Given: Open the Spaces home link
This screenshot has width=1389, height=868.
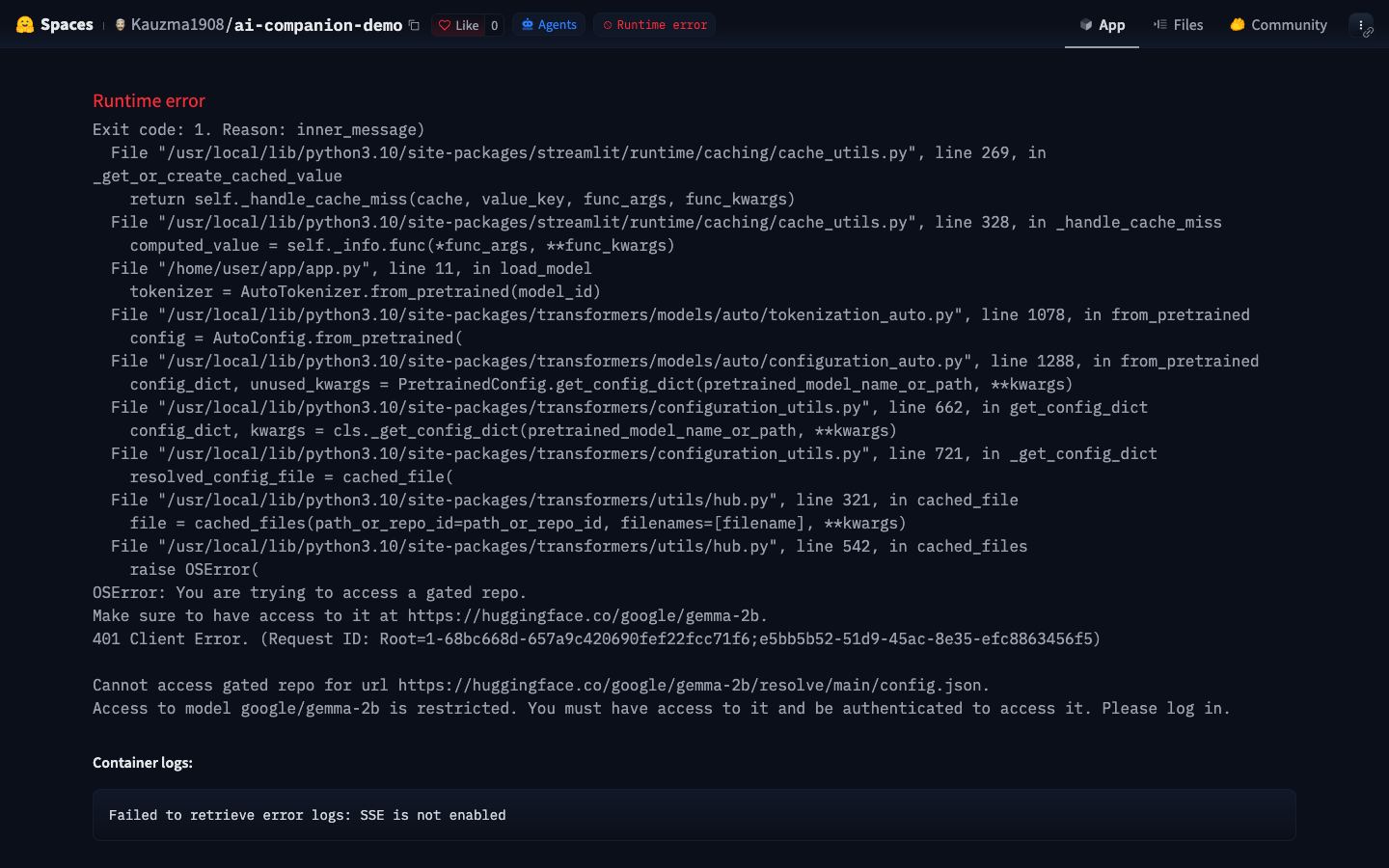Looking at the screenshot, I should click(67, 25).
